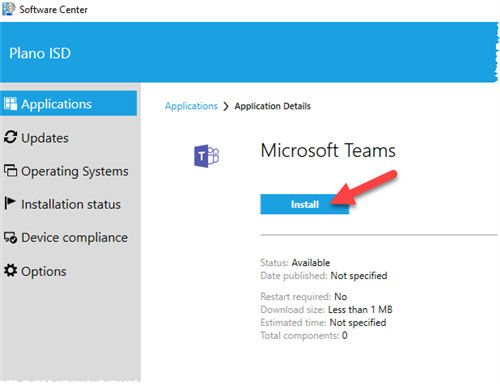Click the Plano ISD header title
500x384 pixels.
coord(40,53)
